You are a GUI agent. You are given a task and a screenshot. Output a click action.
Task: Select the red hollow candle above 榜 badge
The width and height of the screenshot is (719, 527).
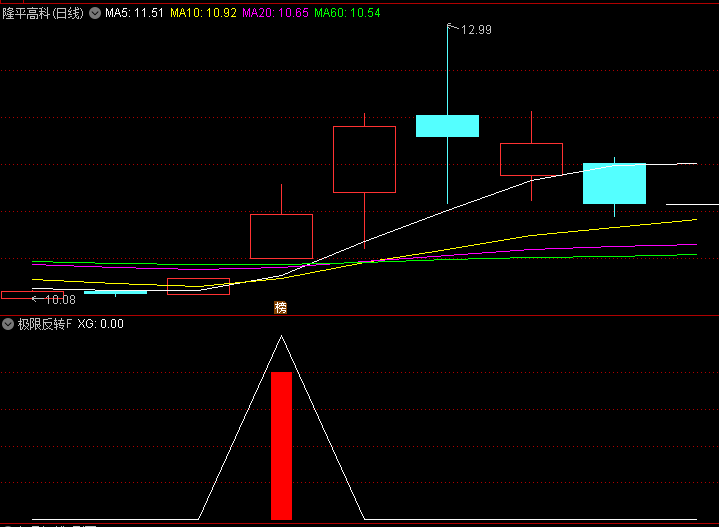point(281,236)
